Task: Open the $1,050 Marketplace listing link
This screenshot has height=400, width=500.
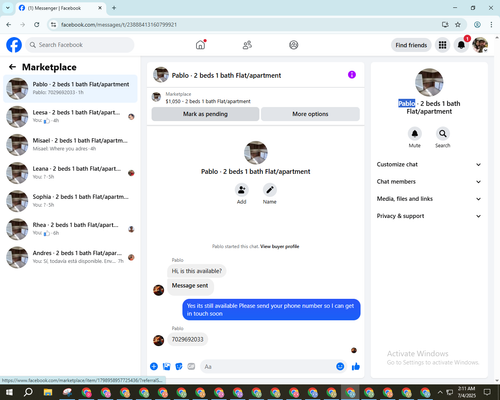Action: coord(208,101)
